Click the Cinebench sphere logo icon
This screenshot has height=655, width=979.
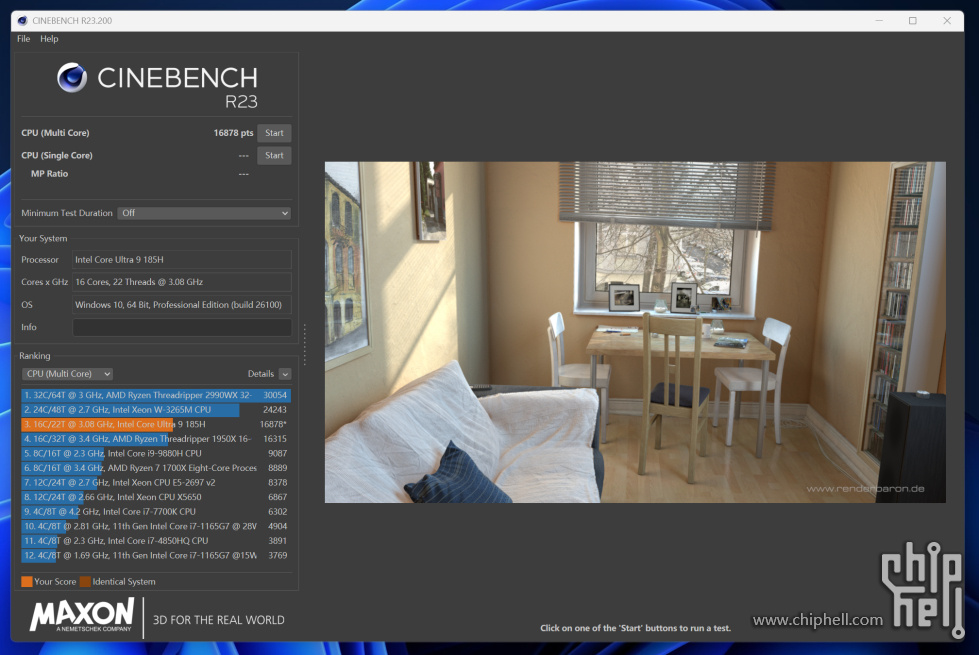click(72, 78)
